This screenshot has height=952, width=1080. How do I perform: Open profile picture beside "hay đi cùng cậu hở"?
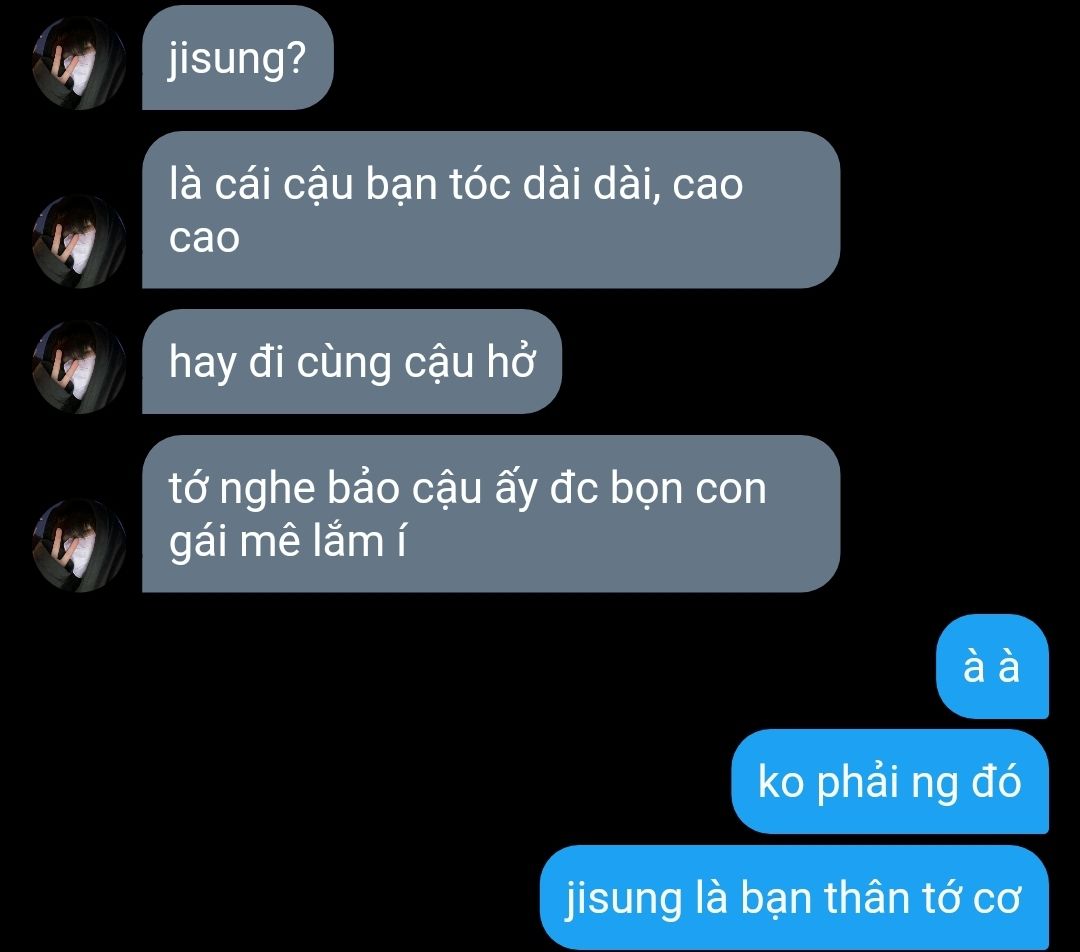click(80, 367)
